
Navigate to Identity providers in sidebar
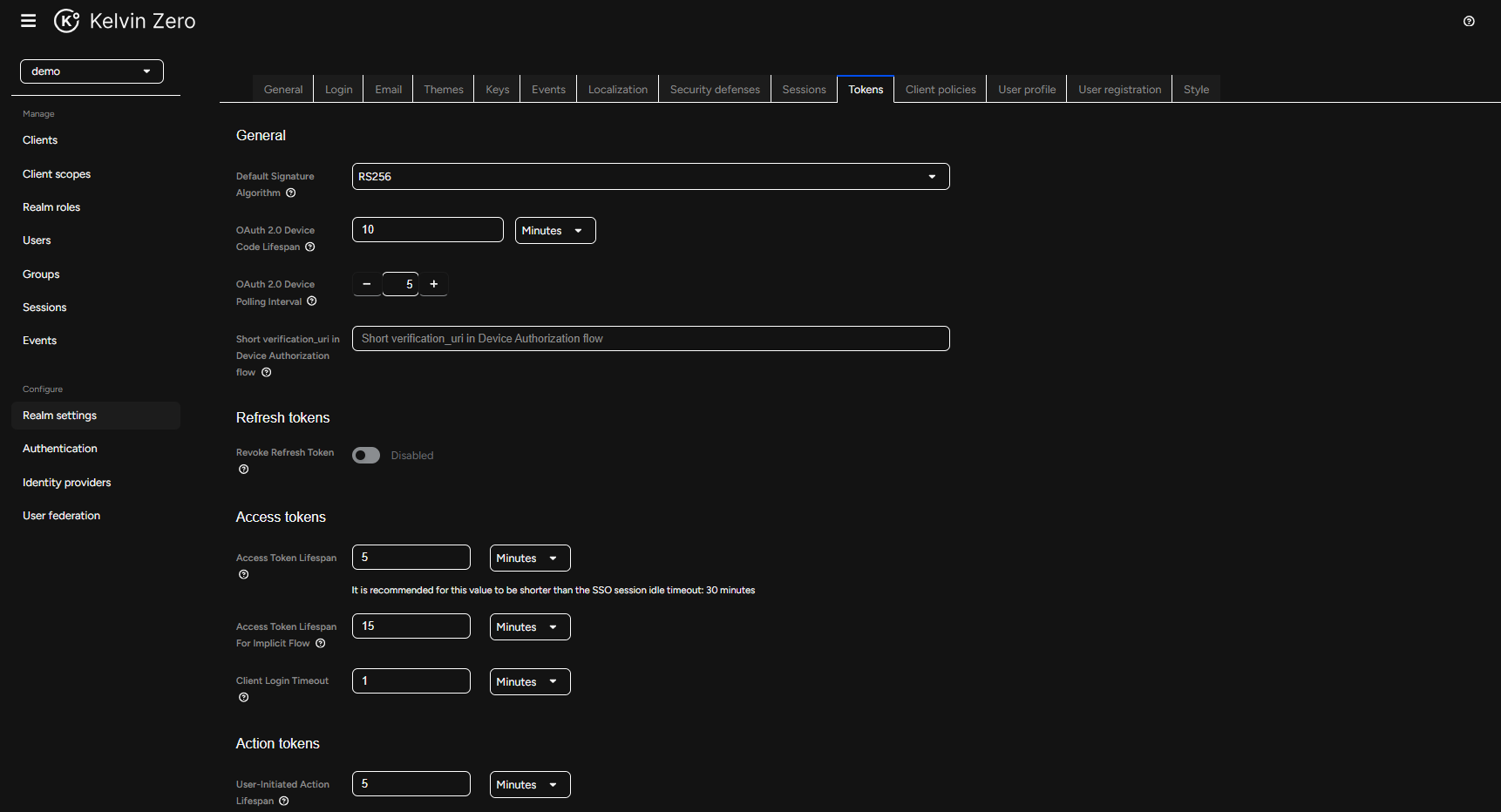tap(66, 482)
